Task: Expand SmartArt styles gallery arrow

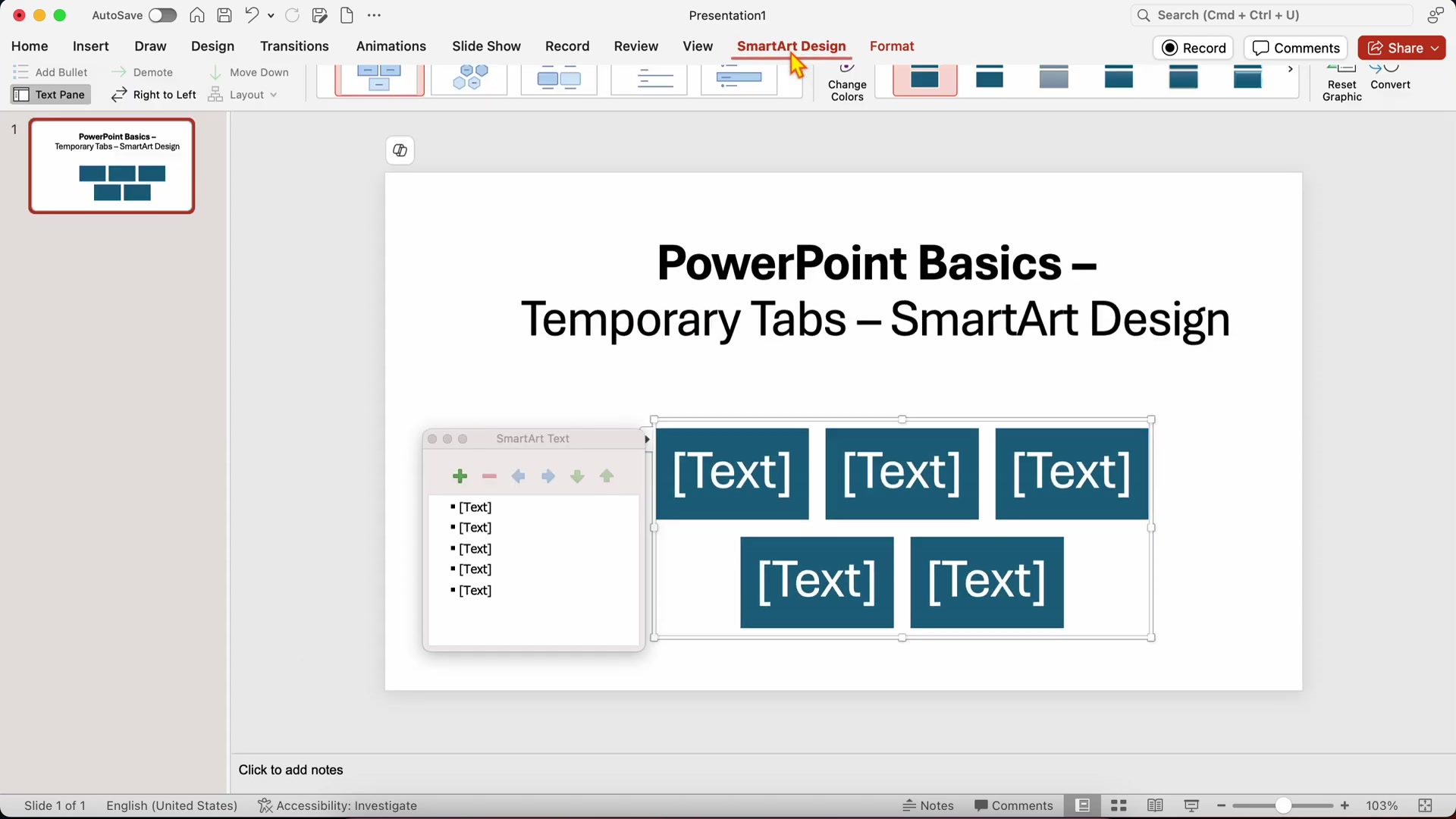Action: coord(1290,70)
